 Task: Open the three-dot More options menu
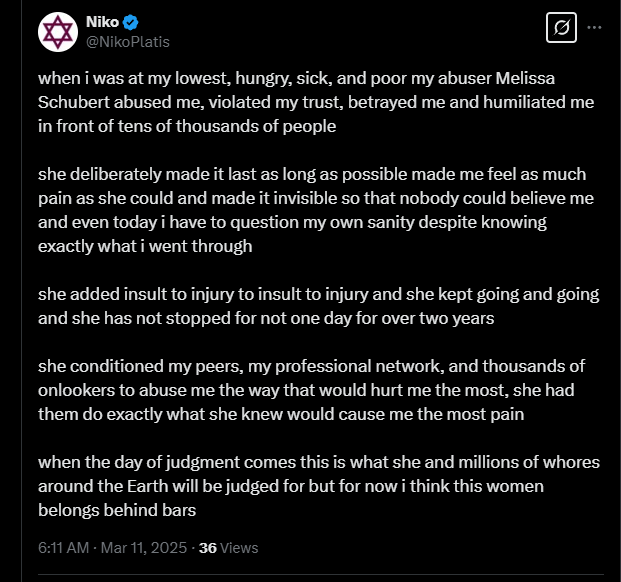(x=594, y=27)
